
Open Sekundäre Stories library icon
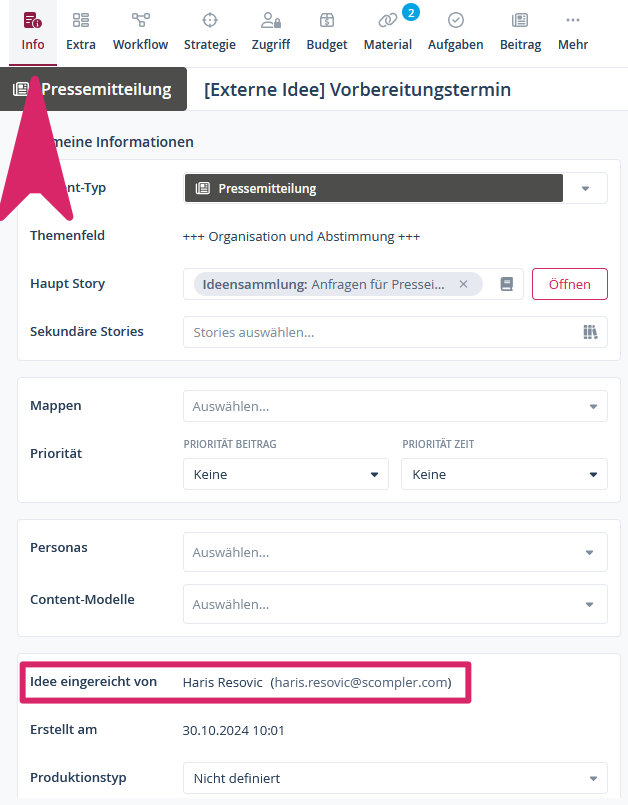[590, 332]
